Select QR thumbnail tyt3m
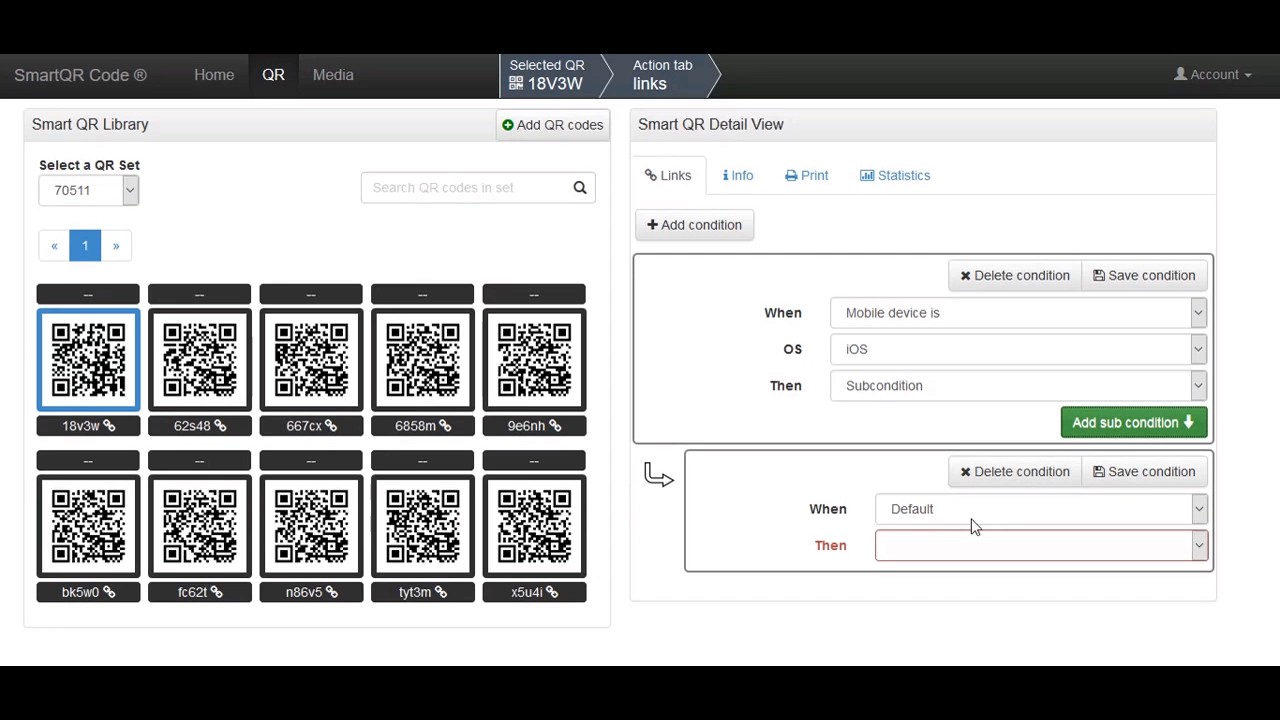 click(x=423, y=526)
